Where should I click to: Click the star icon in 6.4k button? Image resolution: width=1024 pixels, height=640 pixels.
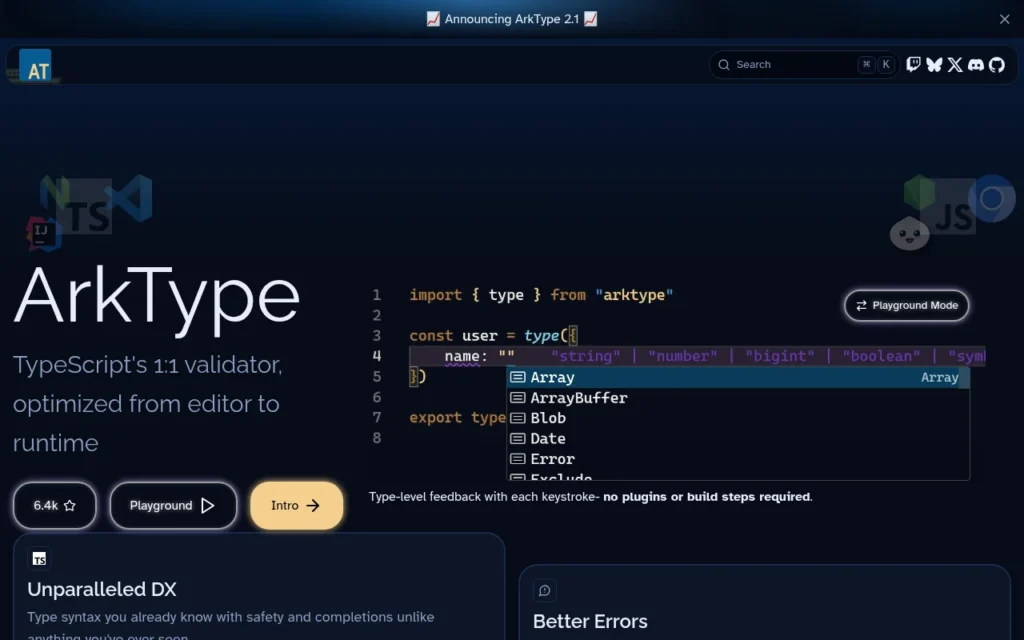(x=70, y=505)
